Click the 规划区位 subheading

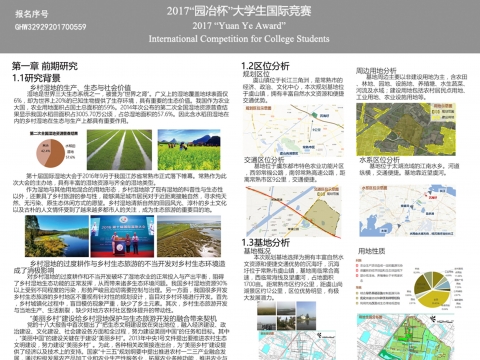pos(256,74)
